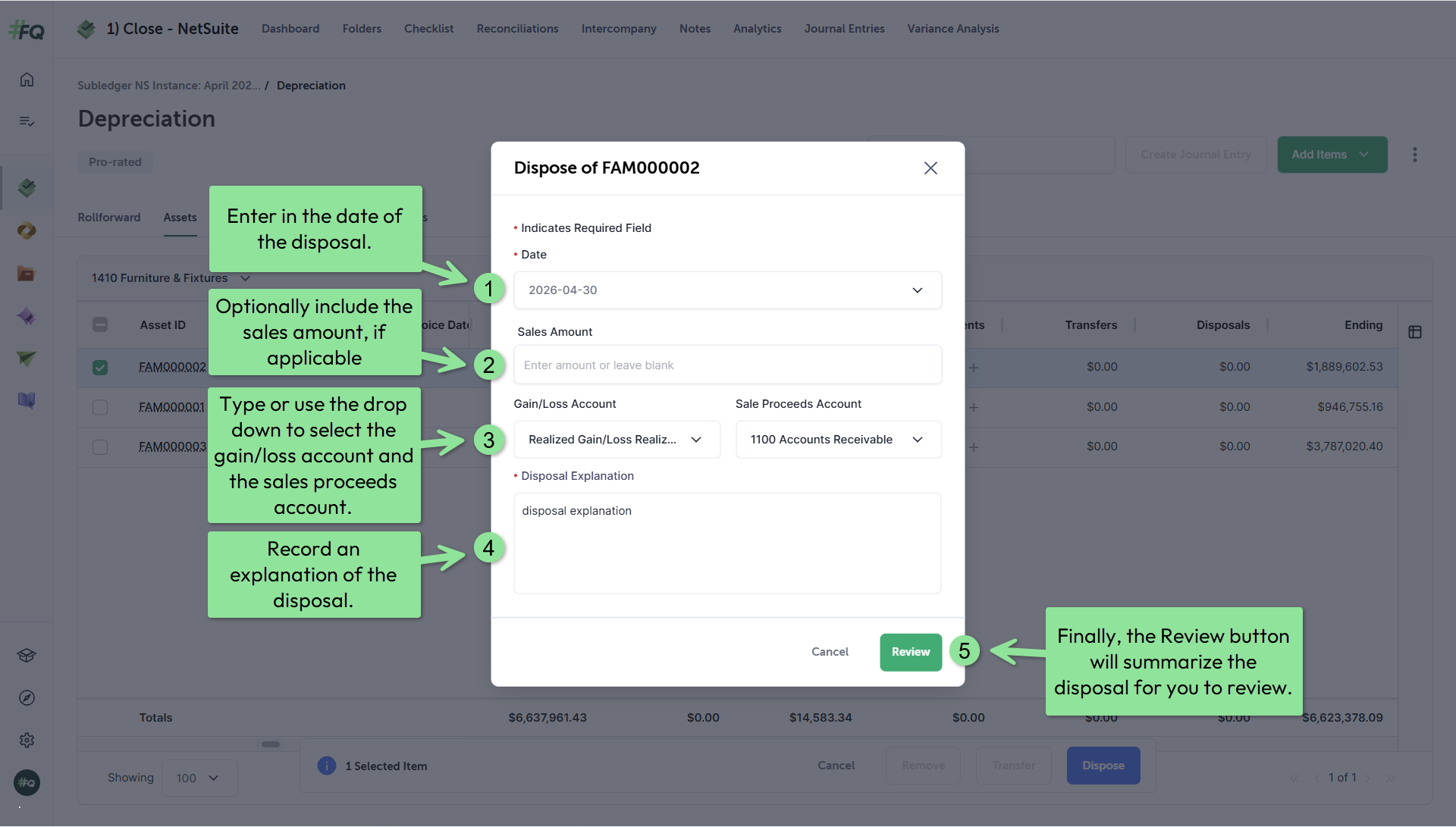Click the table column layout icon
Image resolution: width=1456 pixels, height=827 pixels.
[x=1415, y=332]
